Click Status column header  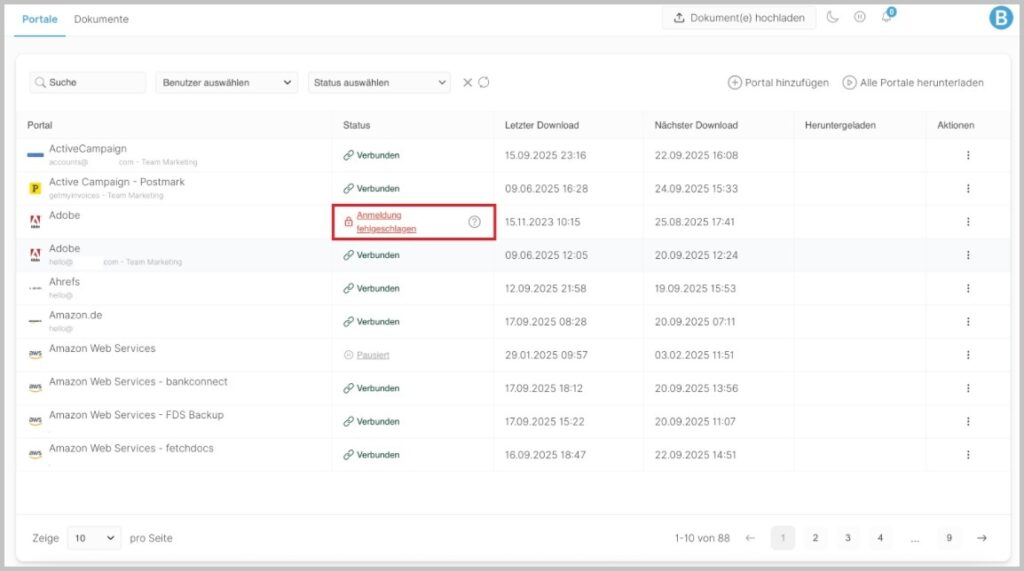coord(357,125)
